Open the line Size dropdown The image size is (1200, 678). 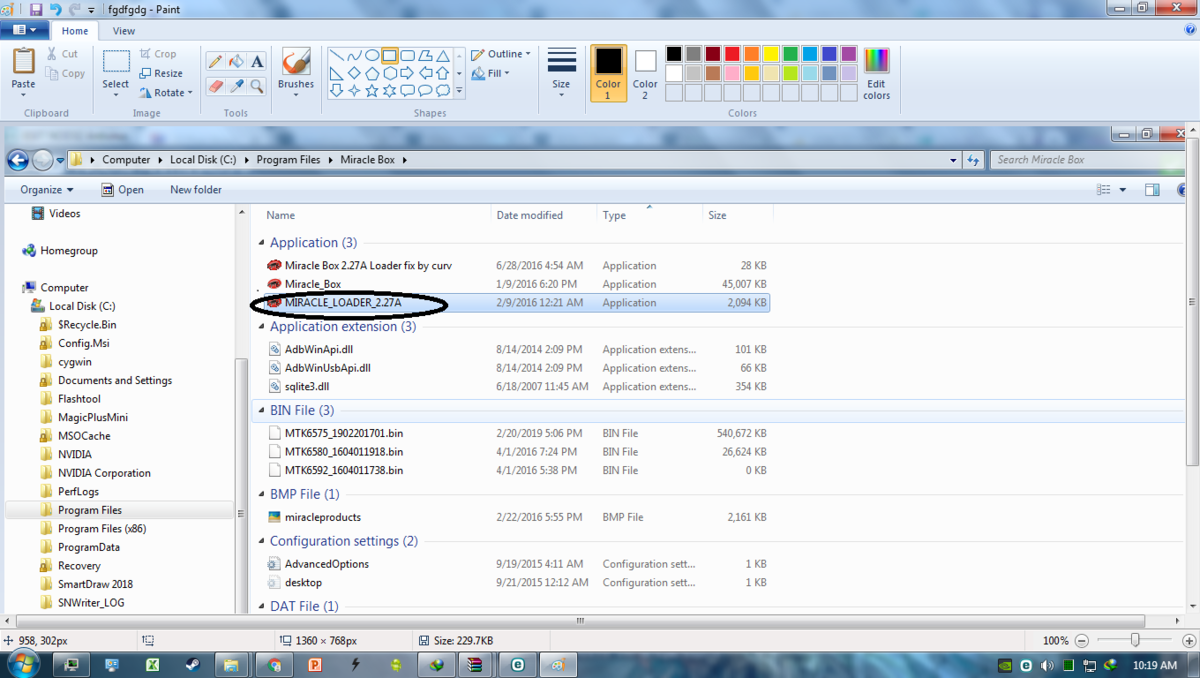[562, 72]
